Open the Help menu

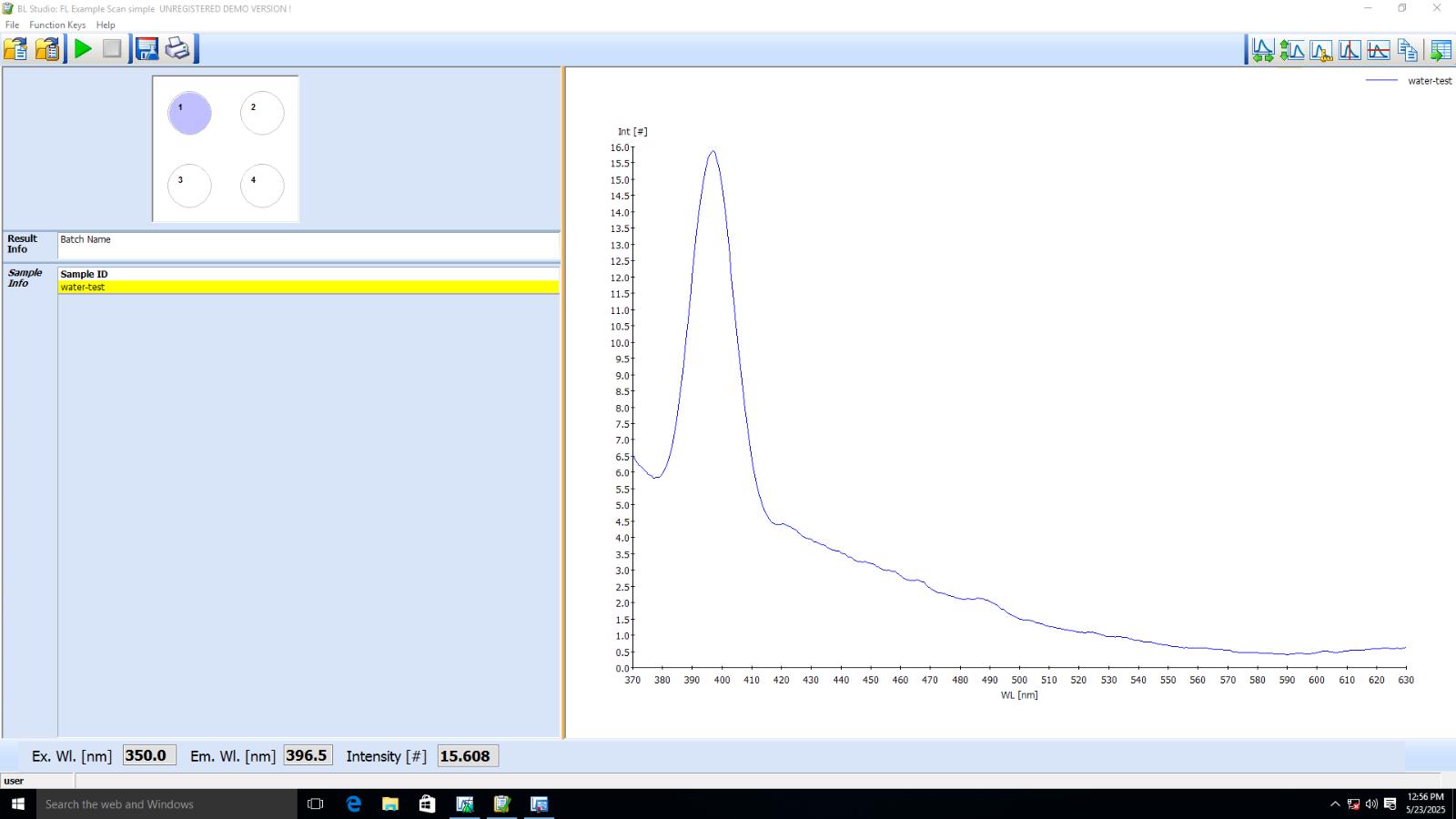click(x=106, y=25)
